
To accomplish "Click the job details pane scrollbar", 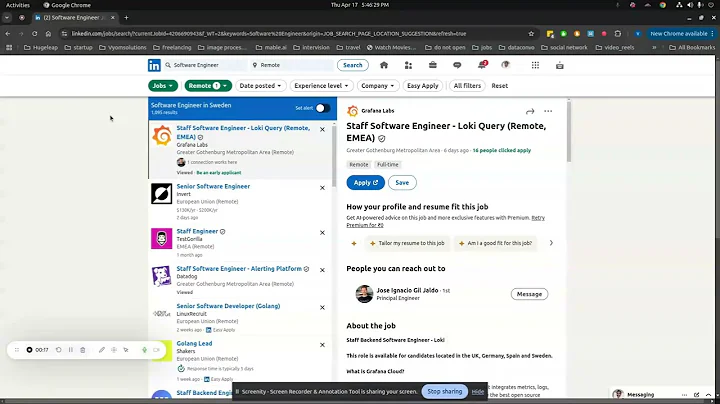I will (x=569, y=131).
